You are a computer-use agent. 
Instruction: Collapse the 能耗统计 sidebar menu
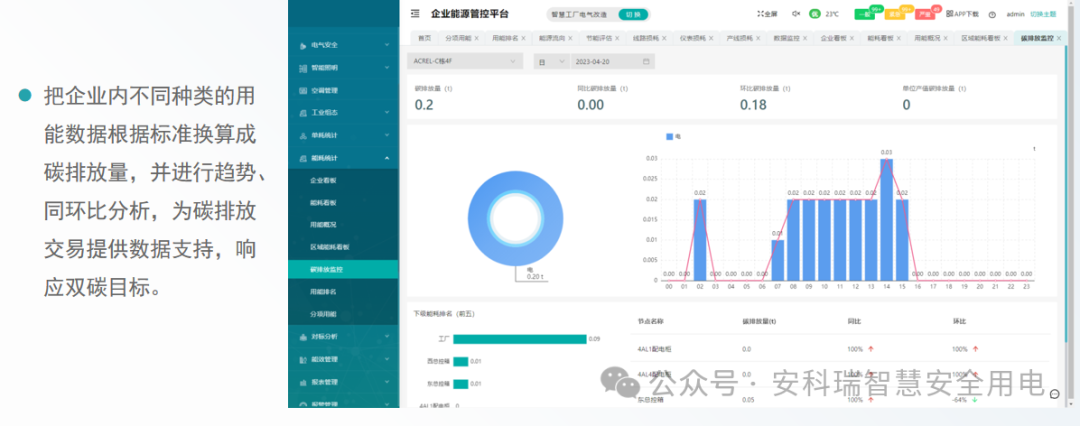coord(343,158)
